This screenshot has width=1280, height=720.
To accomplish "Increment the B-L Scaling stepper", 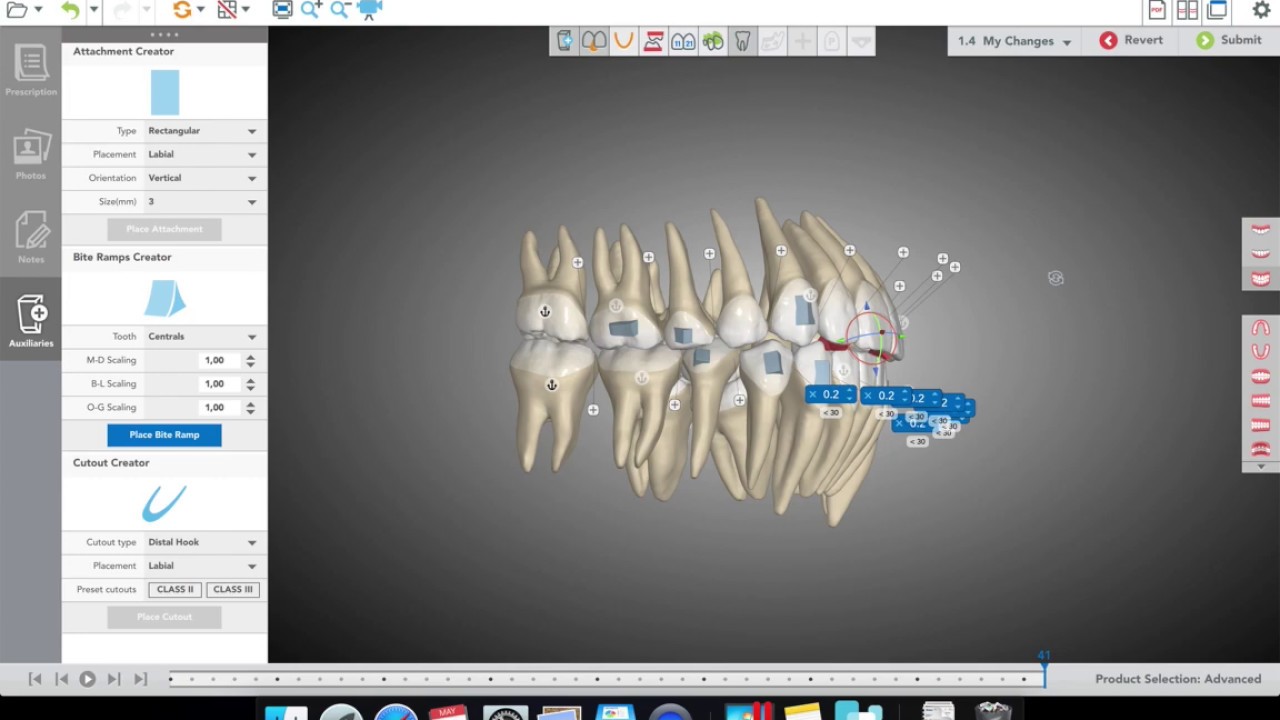I will 250,380.
